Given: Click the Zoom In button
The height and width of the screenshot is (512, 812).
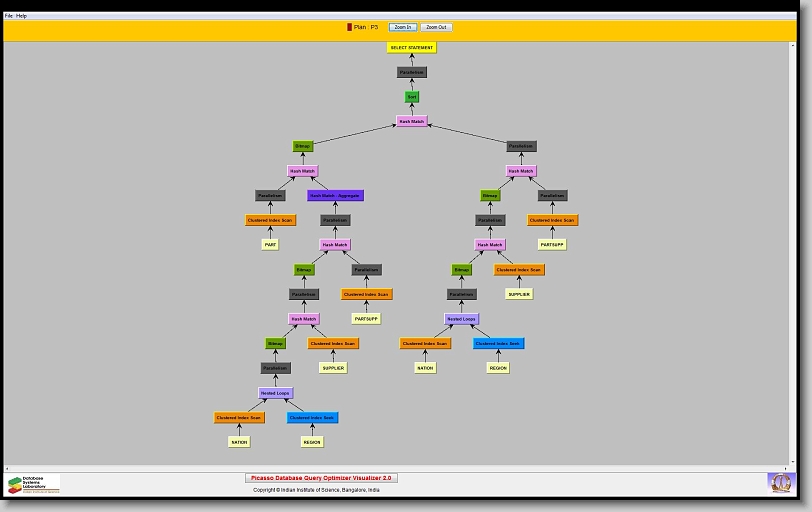Looking at the screenshot, I should [402, 27].
